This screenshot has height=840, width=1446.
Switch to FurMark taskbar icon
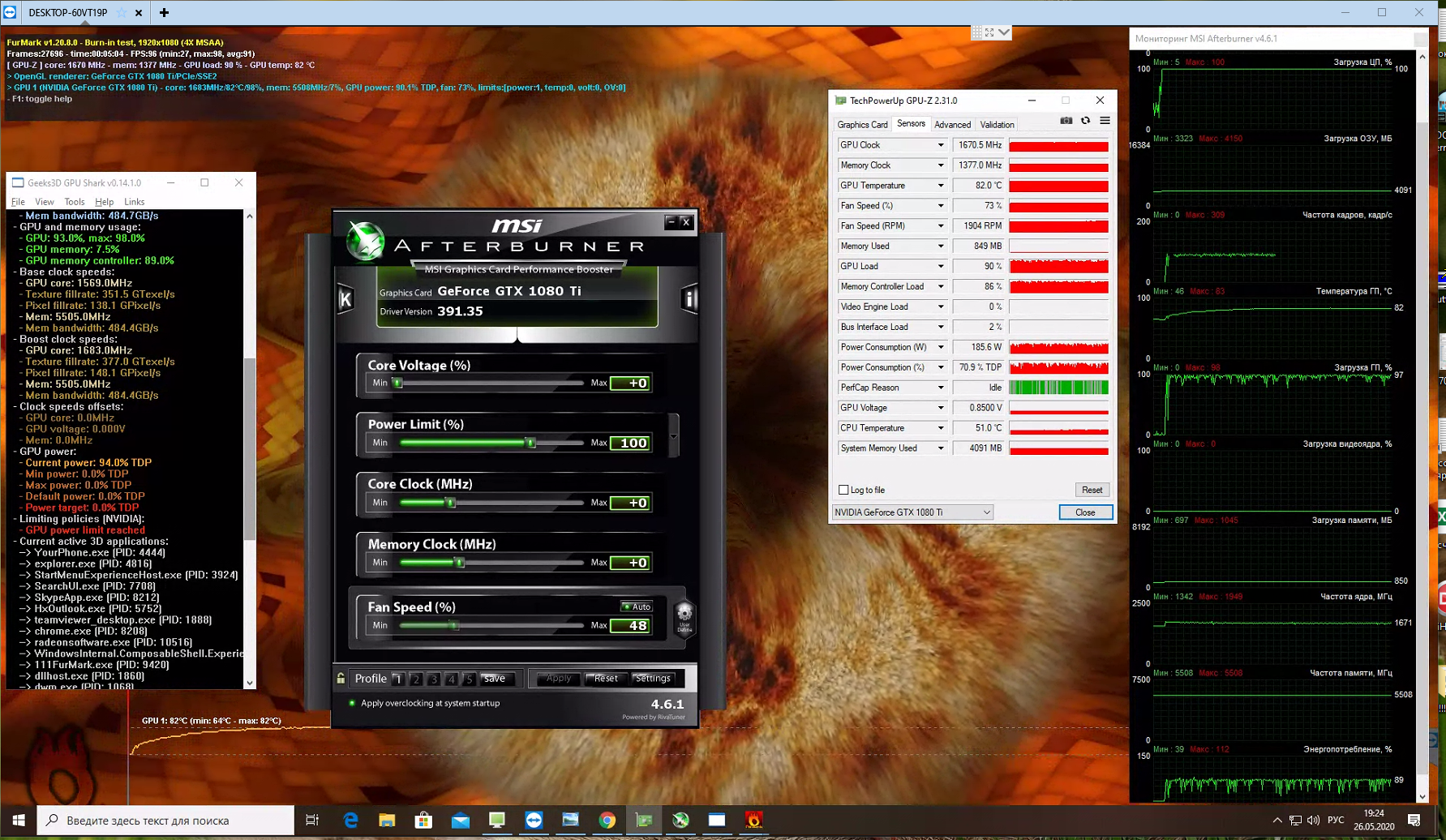753,821
